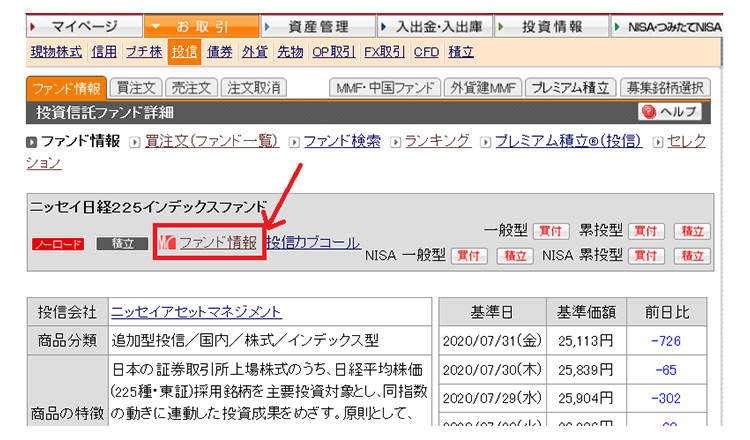The width and height of the screenshot is (750, 440).
Task: Open the 入出金・入出庫 main menu tab
Action: [x=435, y=26]
